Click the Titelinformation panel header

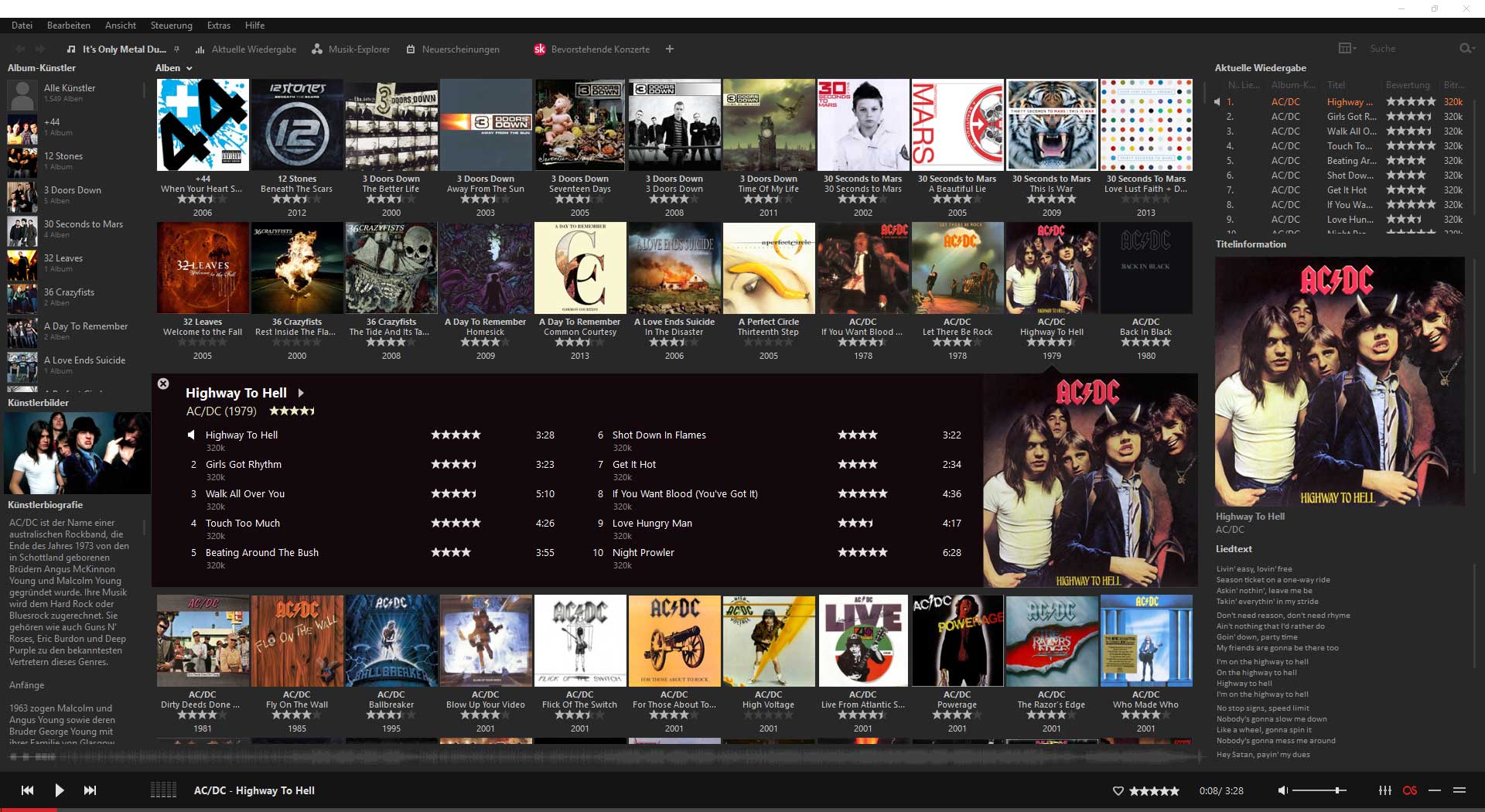[1251, 244]
